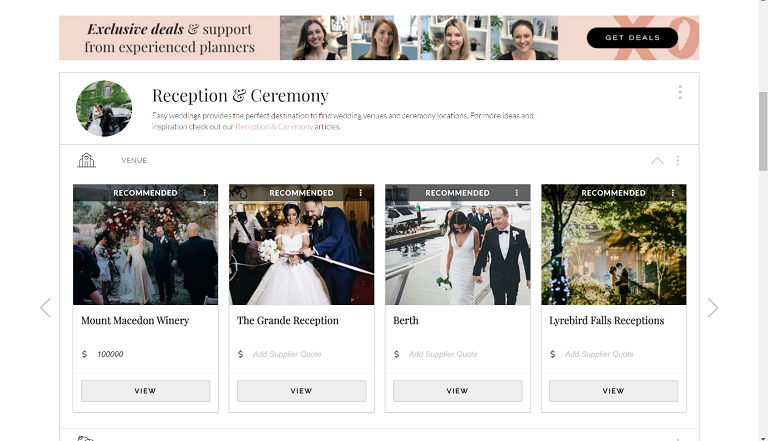Image resolution: width=768 pixels, height=441 pixels.
Task: Edit the 100000 quote for Mount Macedon Winery
Action: click(x=110, y=354)
